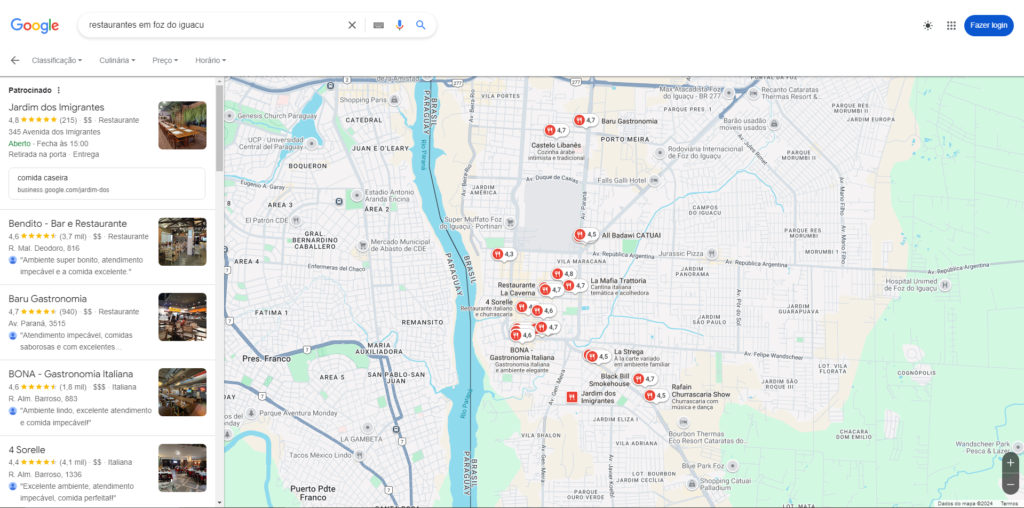Click the square Jardim dos Imigrantes marker
The width and height of the screenshot is (1024, 508).
pos(572,396)
